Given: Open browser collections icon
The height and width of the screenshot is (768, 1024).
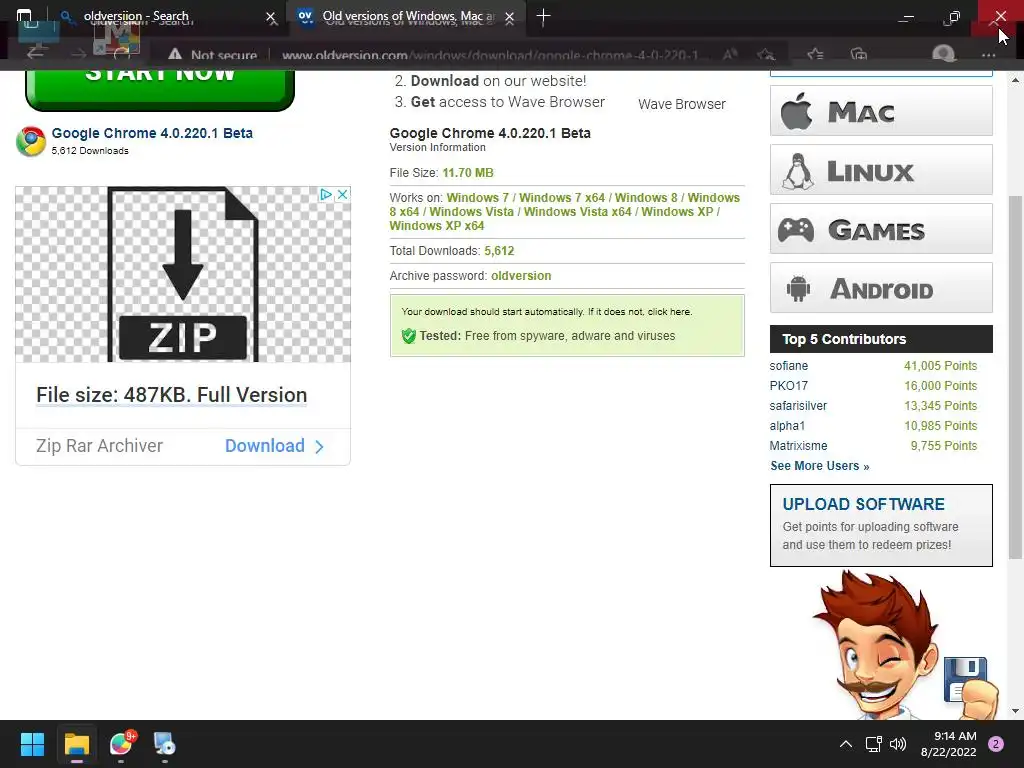Looking at the screenshot, I should tap(859, 55).
